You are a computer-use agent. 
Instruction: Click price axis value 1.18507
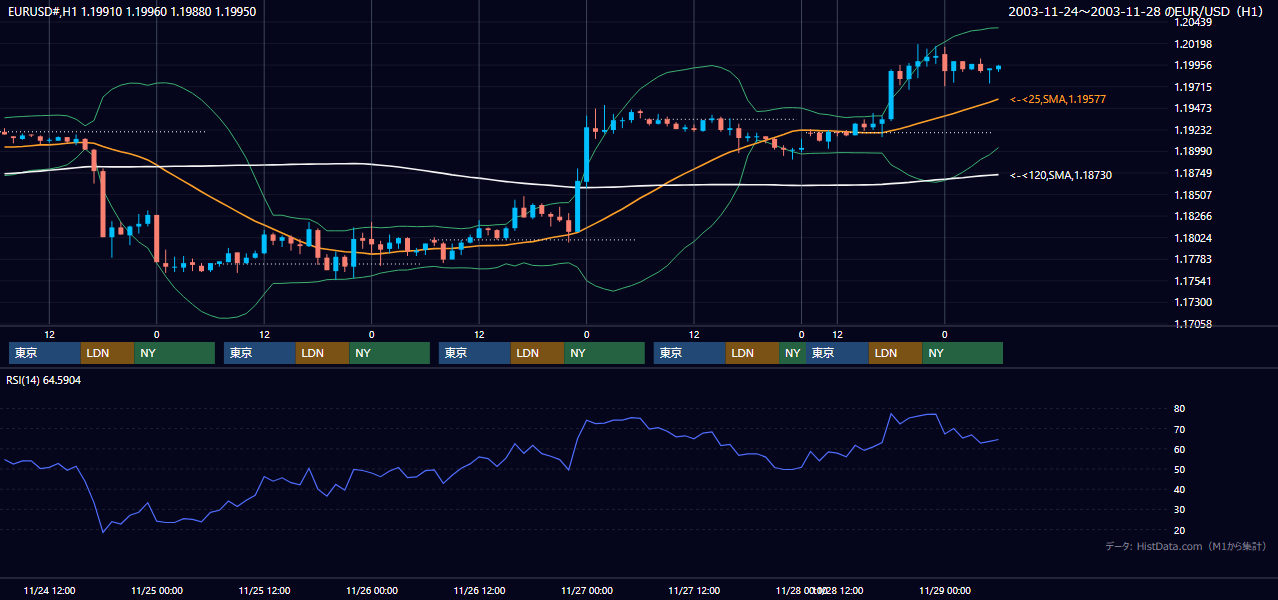pyautogui.click(x=1193, y=195)
